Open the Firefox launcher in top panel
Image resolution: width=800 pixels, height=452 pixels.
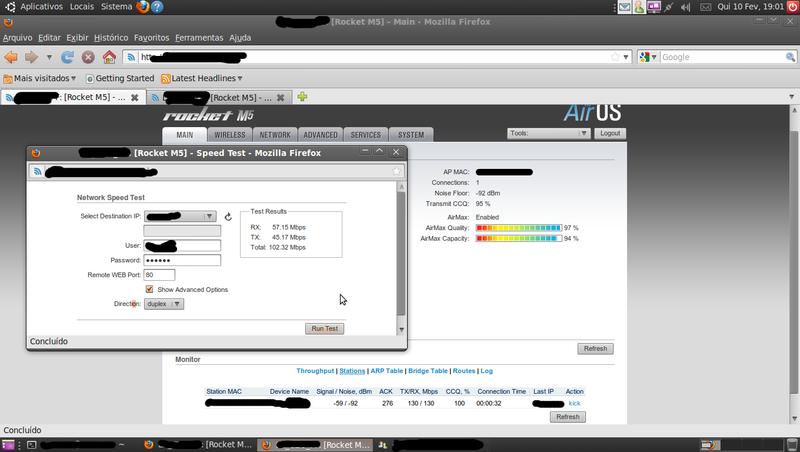(143, 7)
